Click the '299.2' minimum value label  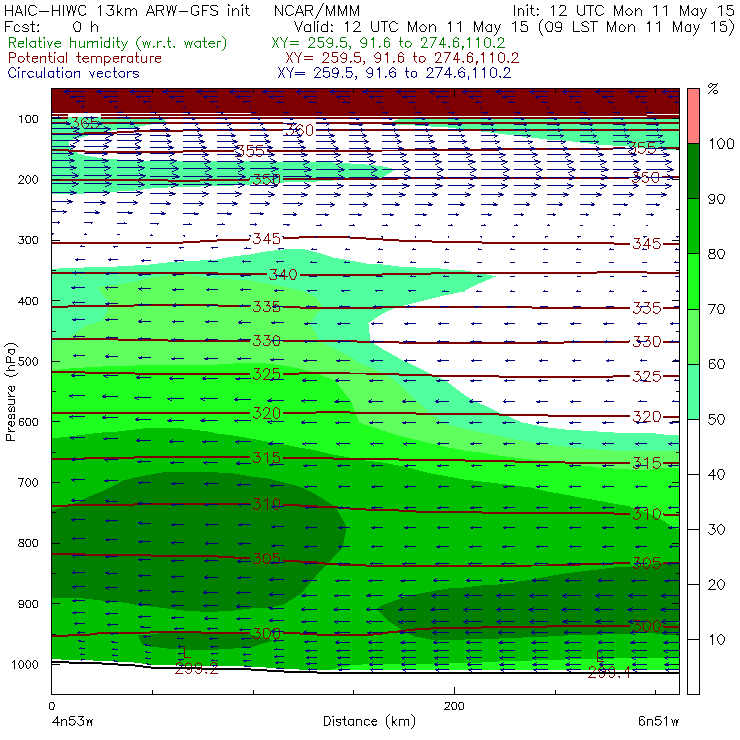[196, 669]
